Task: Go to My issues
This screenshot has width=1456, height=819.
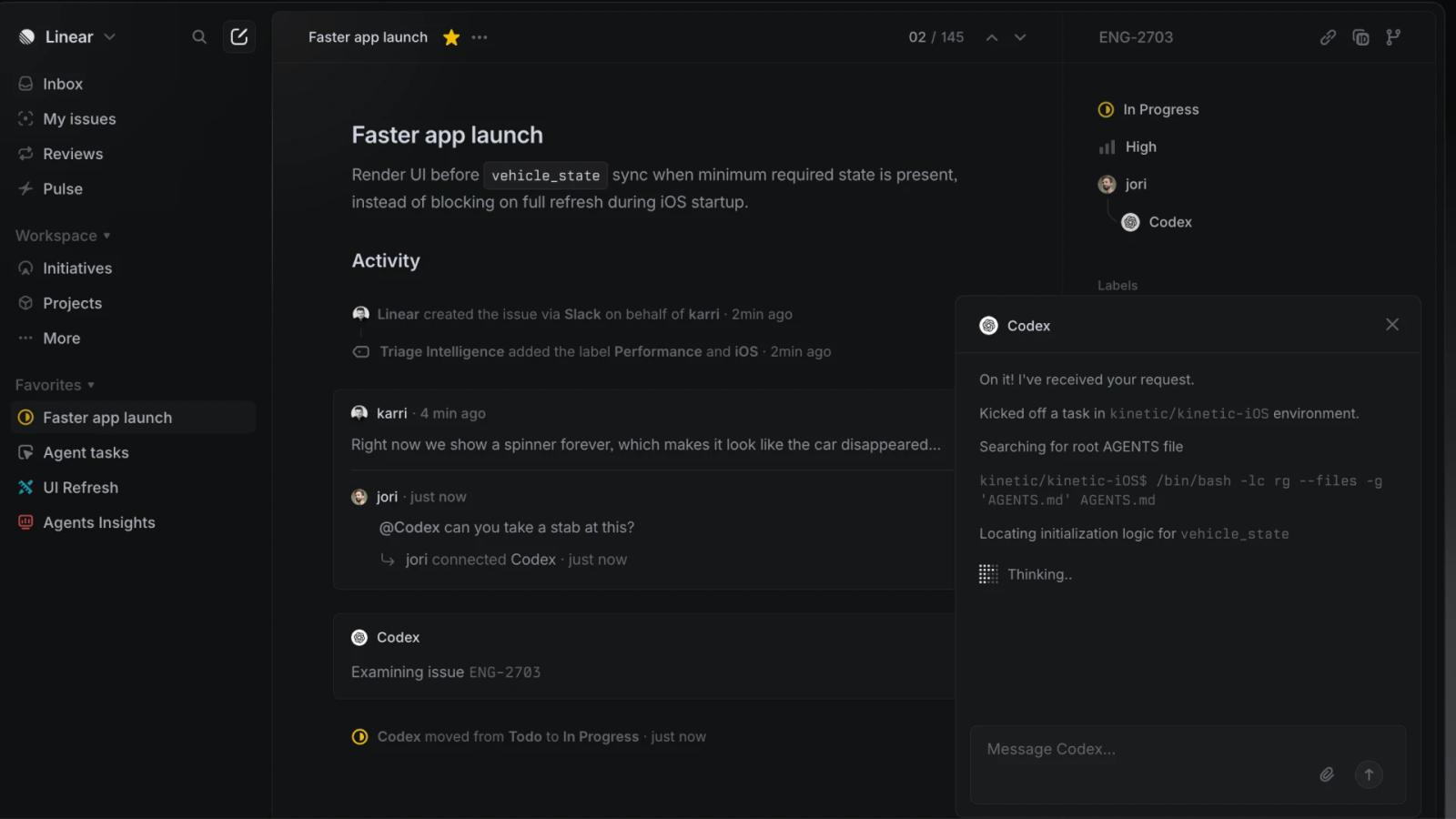Action: (x=135, y=119)
